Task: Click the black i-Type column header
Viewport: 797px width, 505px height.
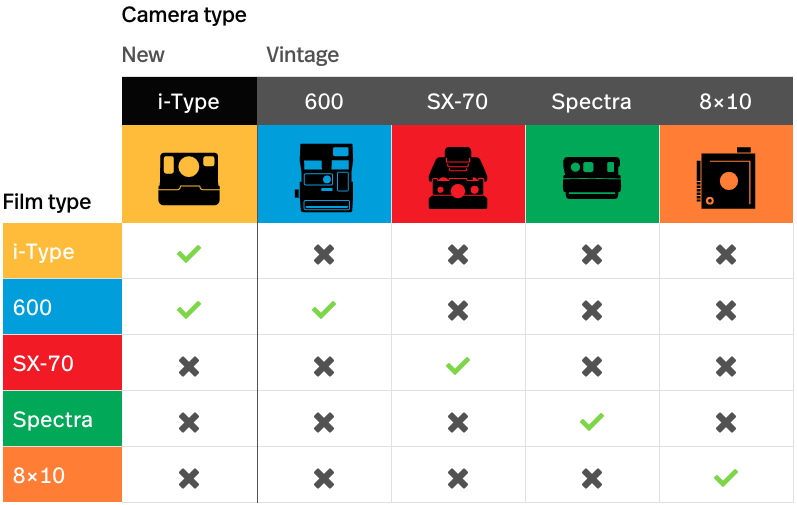Action: [189, 101]
